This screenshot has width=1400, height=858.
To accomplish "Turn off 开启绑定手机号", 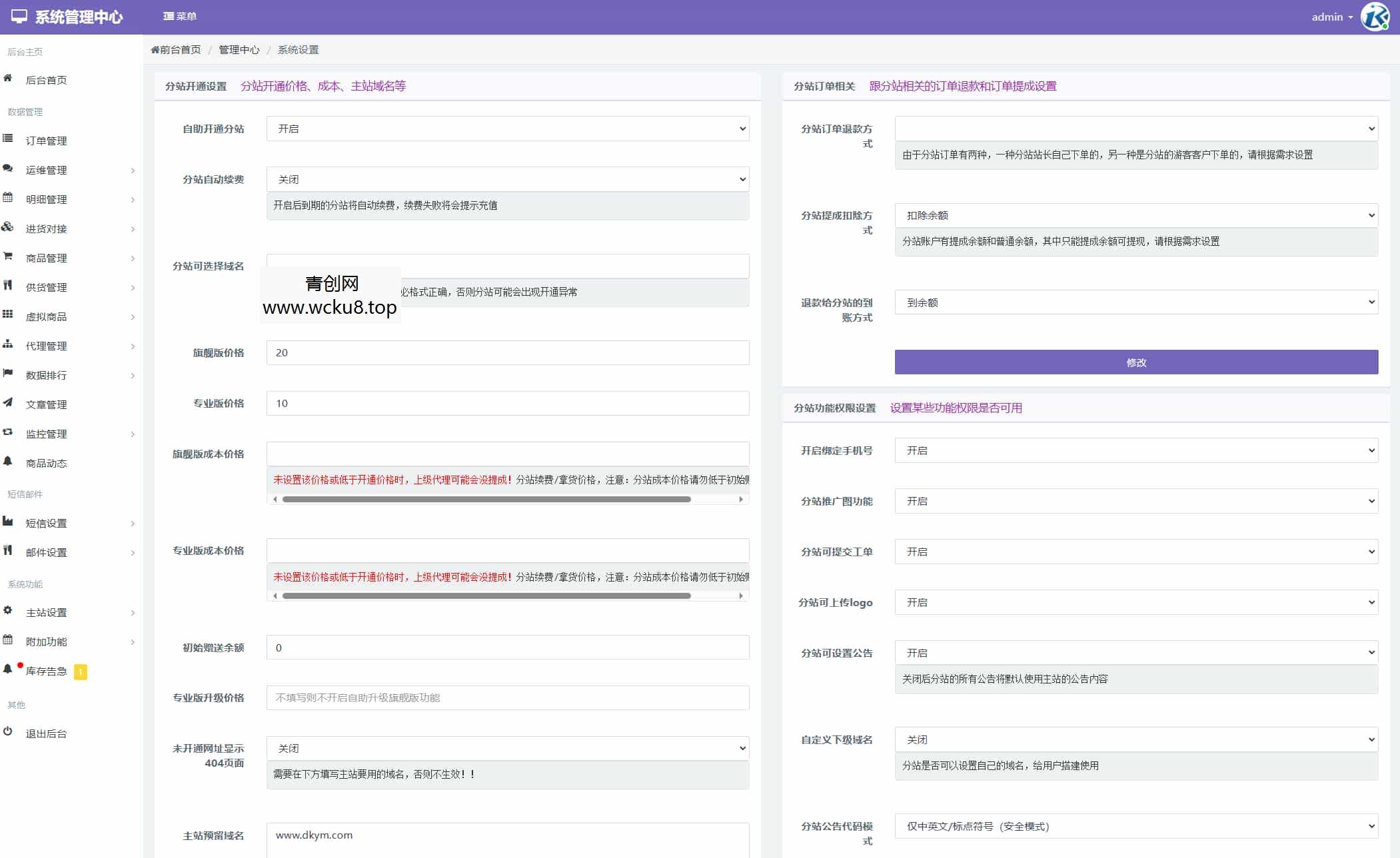I will click(x=1136, y=450).
